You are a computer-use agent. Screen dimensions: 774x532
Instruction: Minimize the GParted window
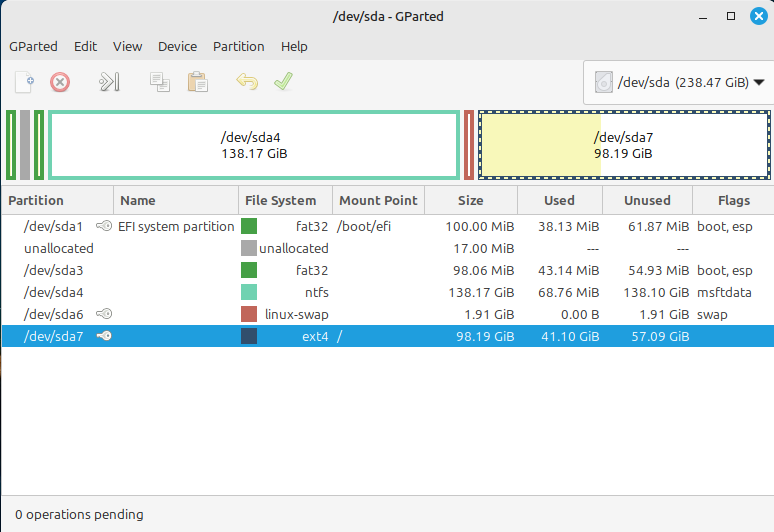coord(703,18)
